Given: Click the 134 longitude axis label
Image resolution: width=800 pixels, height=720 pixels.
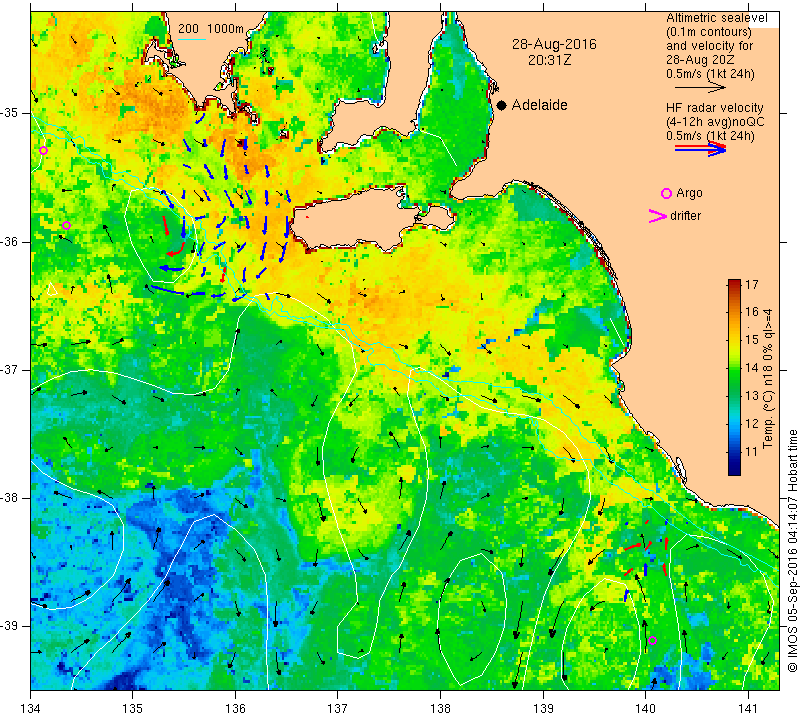Looking at the screenshot, I should click(x=31, y=708).
